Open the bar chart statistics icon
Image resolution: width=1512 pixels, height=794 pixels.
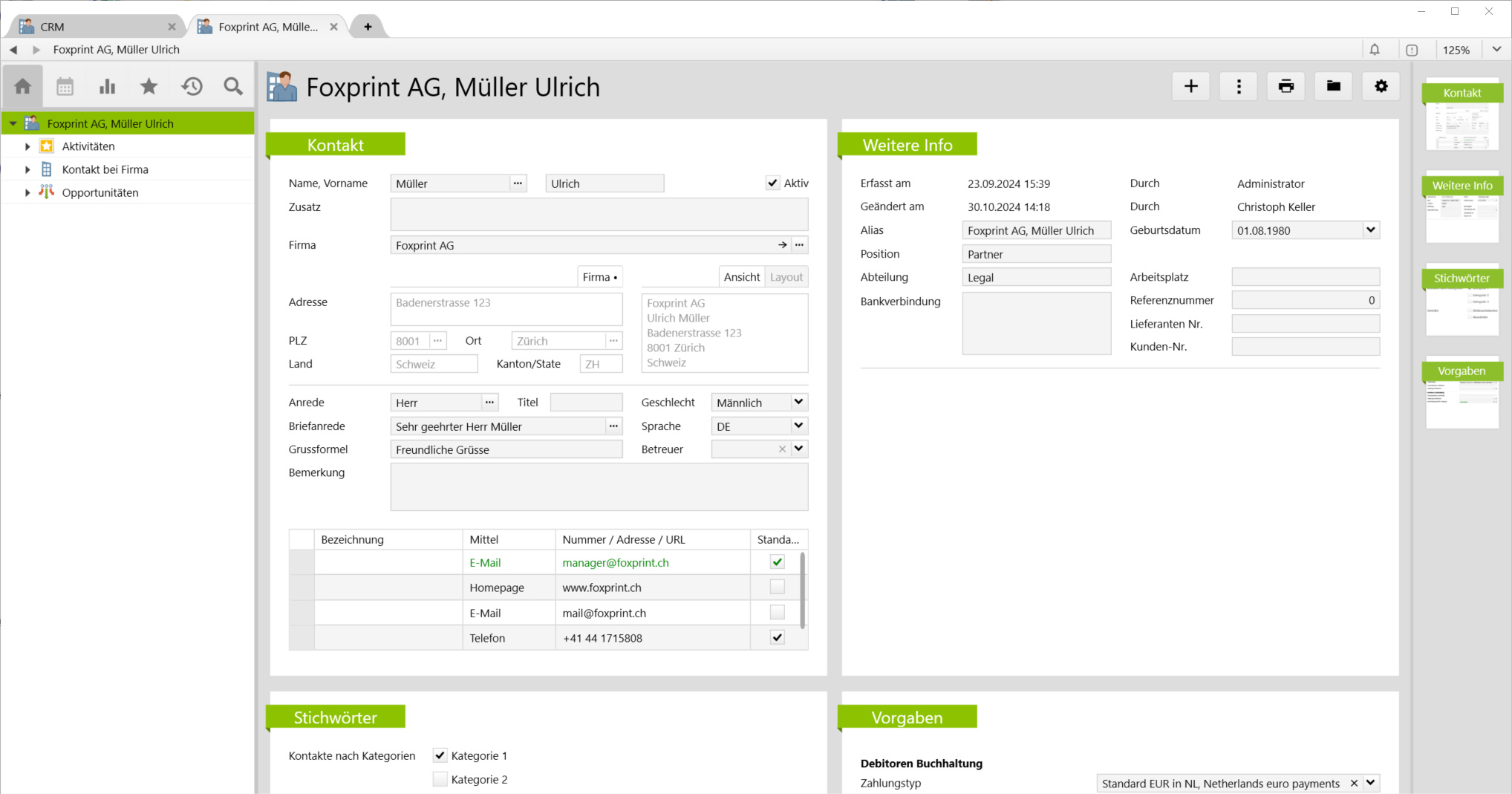(107, 87)
